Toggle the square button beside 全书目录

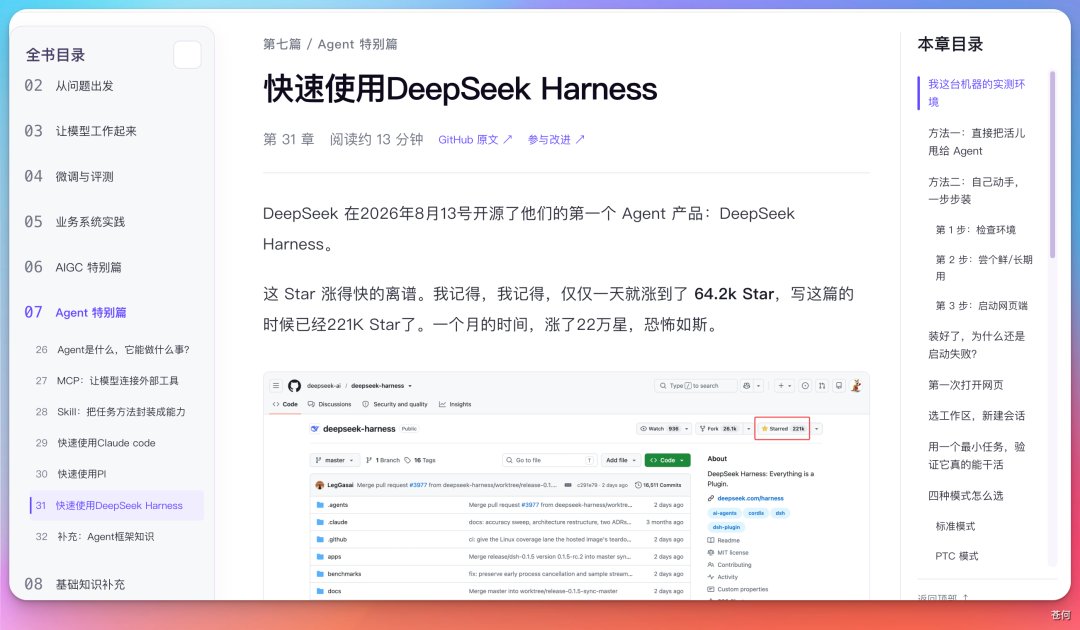click(187, 55)
